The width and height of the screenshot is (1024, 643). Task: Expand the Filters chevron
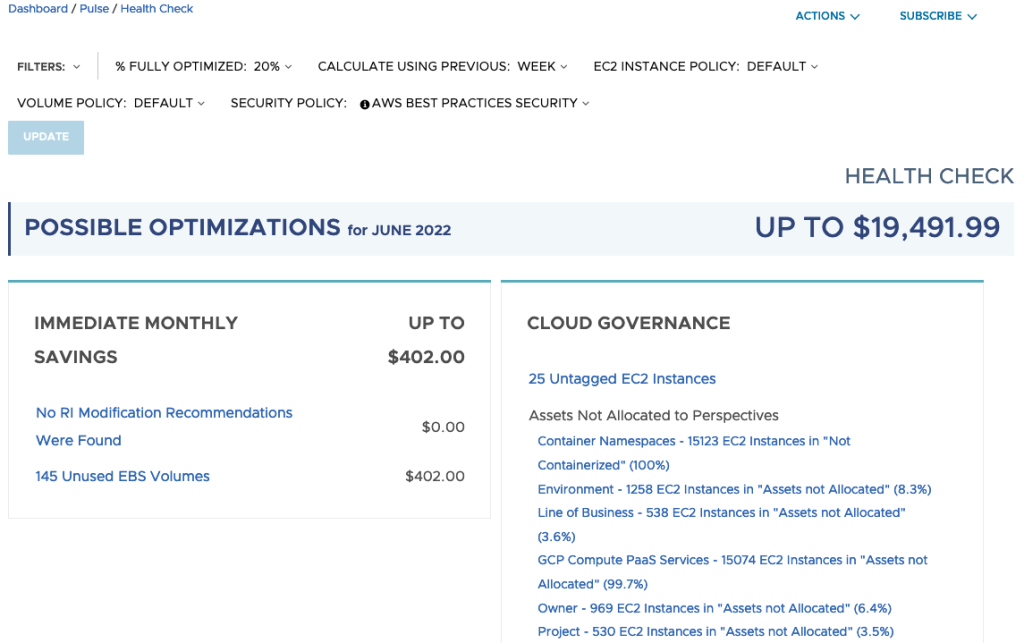(77, 67)
